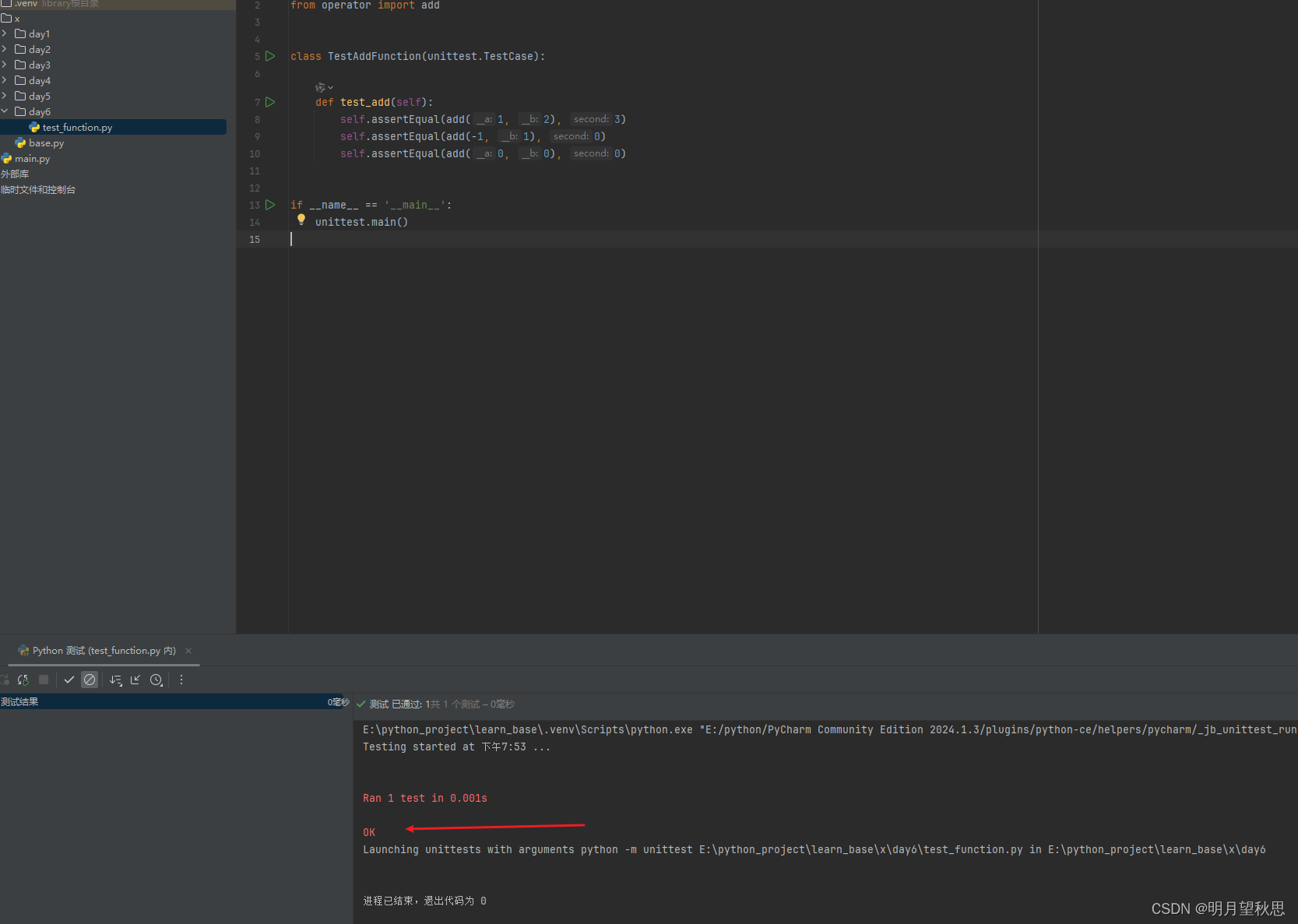
Task: Open main.py in the project tree
Action: pos(32,159)
